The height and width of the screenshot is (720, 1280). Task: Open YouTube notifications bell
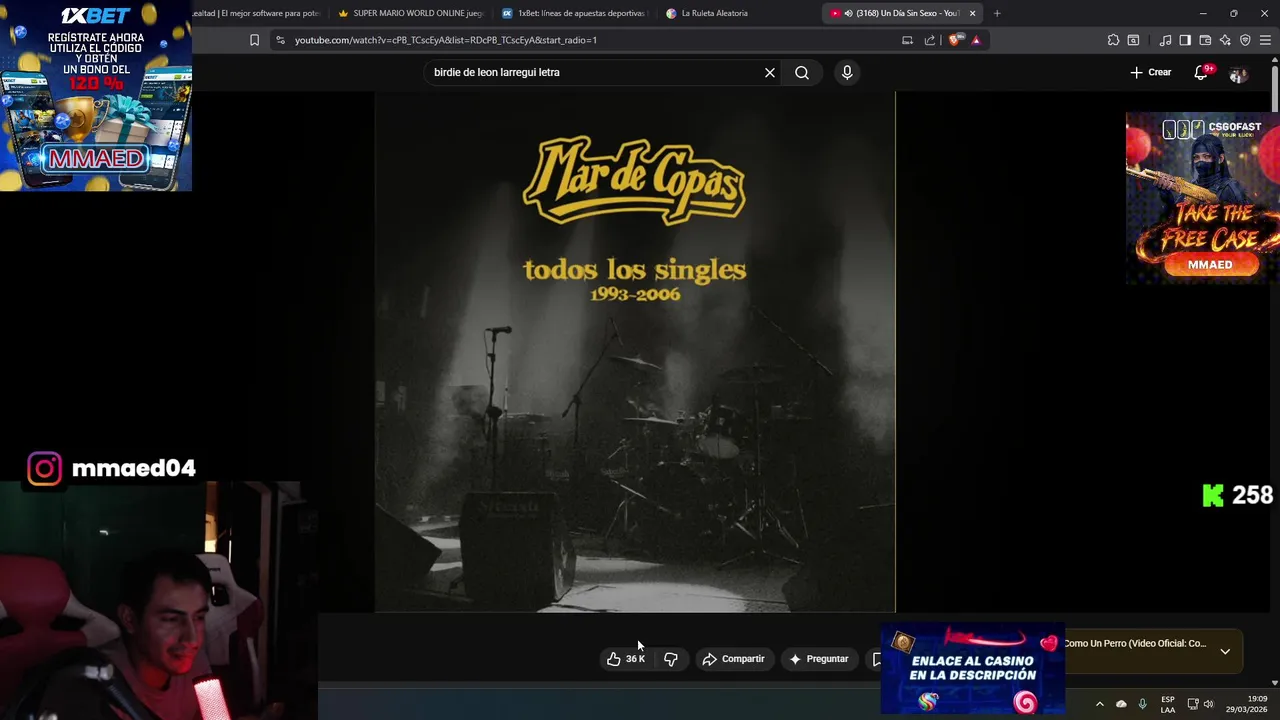click(1201, 72)
